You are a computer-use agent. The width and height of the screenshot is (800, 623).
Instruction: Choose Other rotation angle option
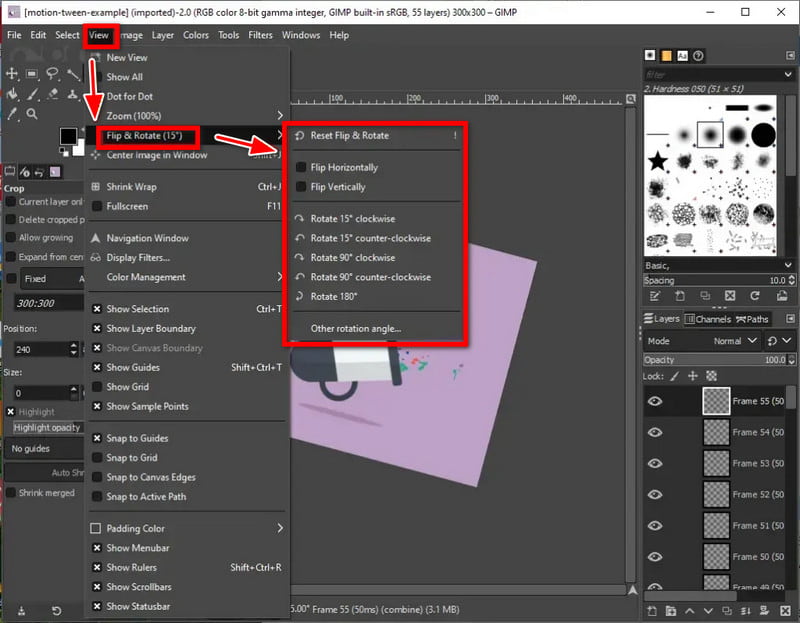coord(355,328)
